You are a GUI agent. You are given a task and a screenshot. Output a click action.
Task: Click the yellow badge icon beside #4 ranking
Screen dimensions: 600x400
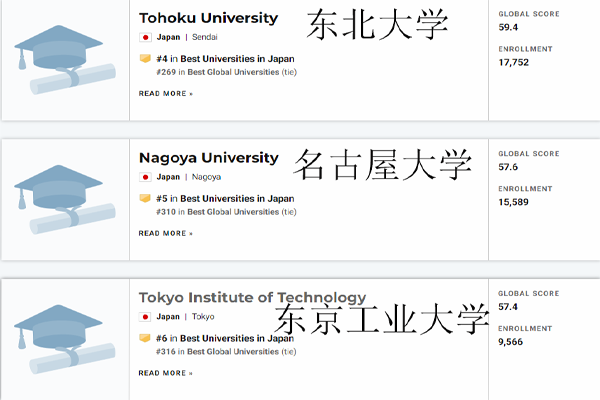tap(145, 59)
